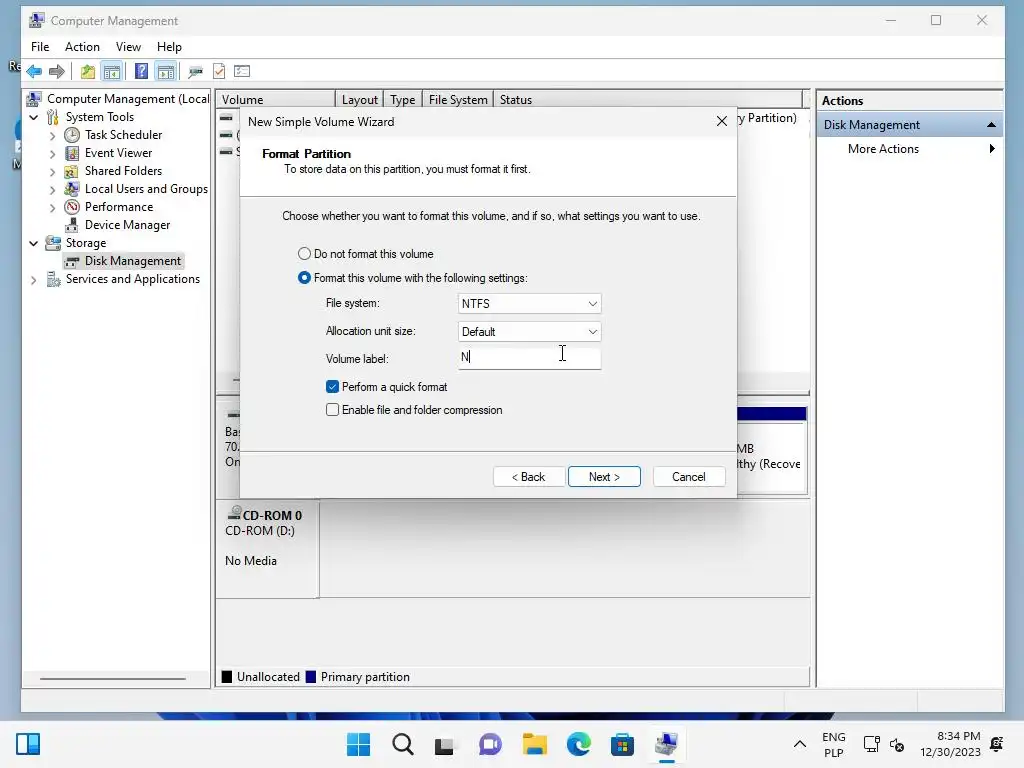The image size is (1024, 768).
Task: Launch Microsoft Edge from taskbar
Action: point(579,744)
